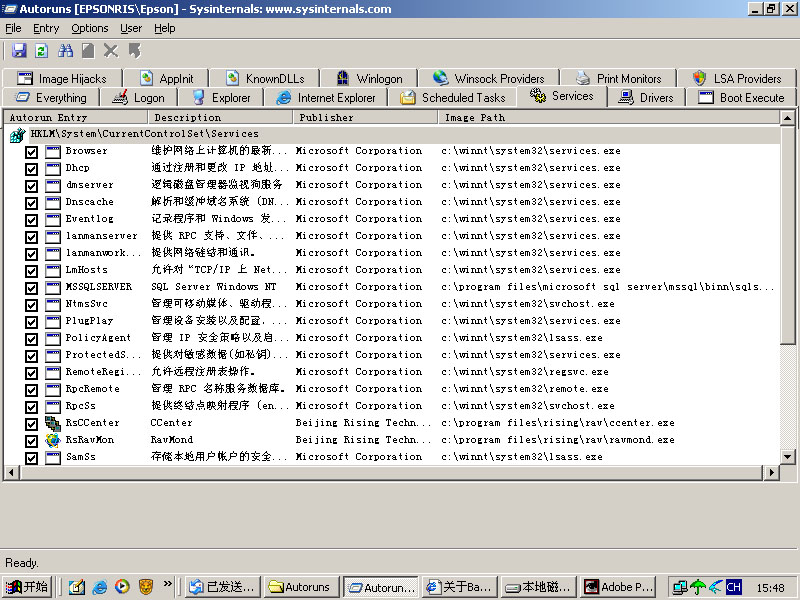The height and width of the screenshot is (600, 800).
Task: Sort by the Image Path column header
Action: [609, 118]
